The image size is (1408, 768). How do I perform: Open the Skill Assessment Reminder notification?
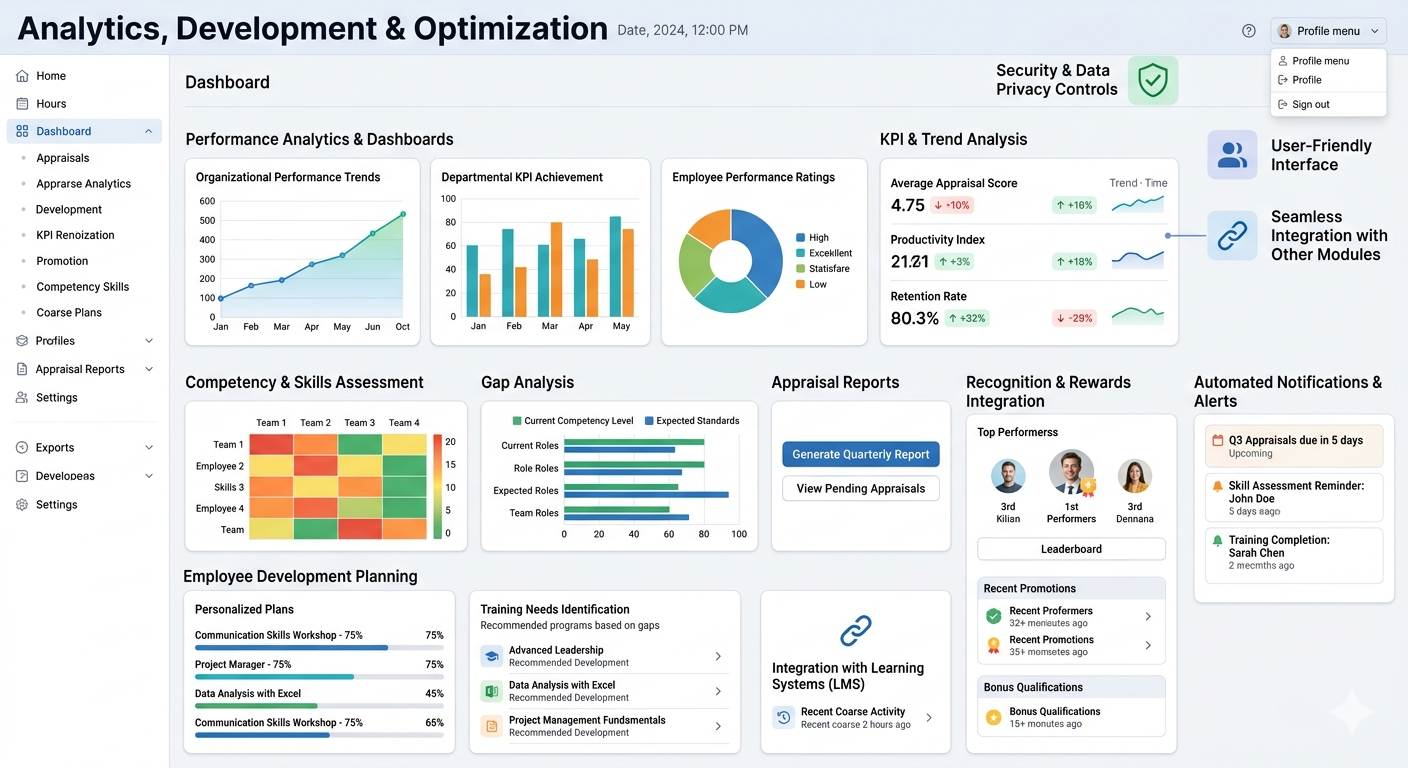1294,497
